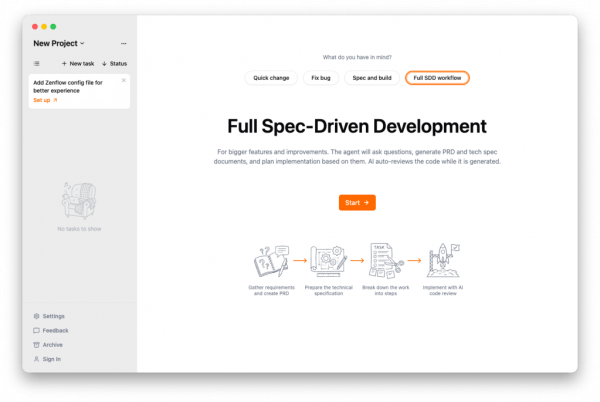600x402 pixels.
Task: Minimize the window with the yellow button
Action: [44, 27]
